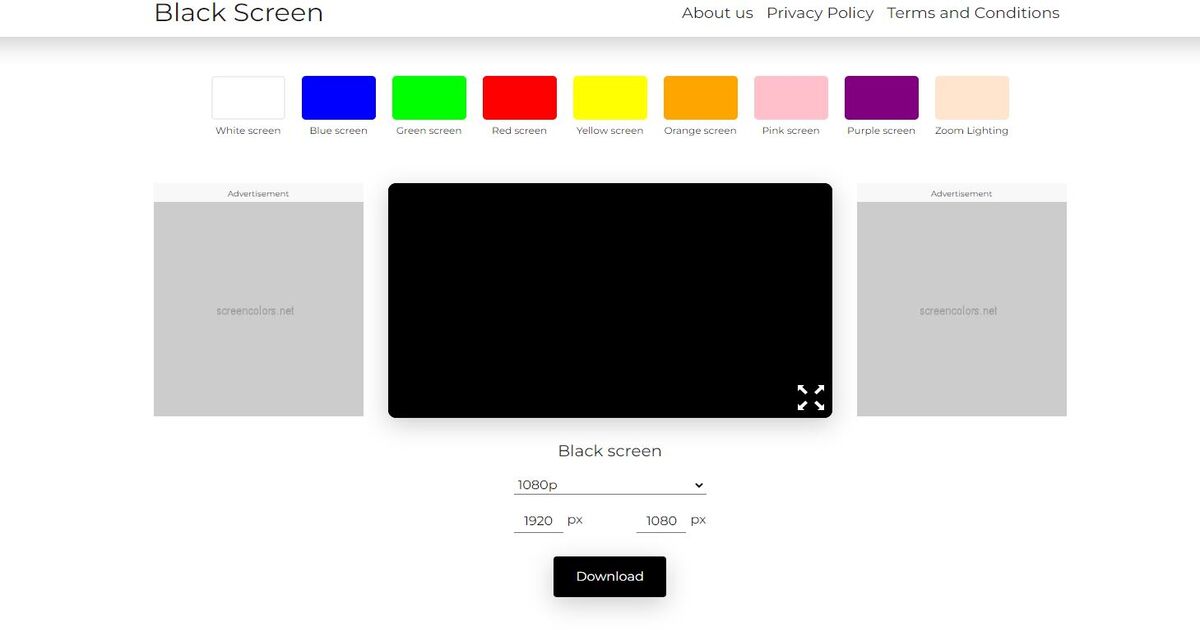Edit the 1080 height field
Viewport: 1200px width, 630px height.
pyautogui.click(x=661, y=520)
